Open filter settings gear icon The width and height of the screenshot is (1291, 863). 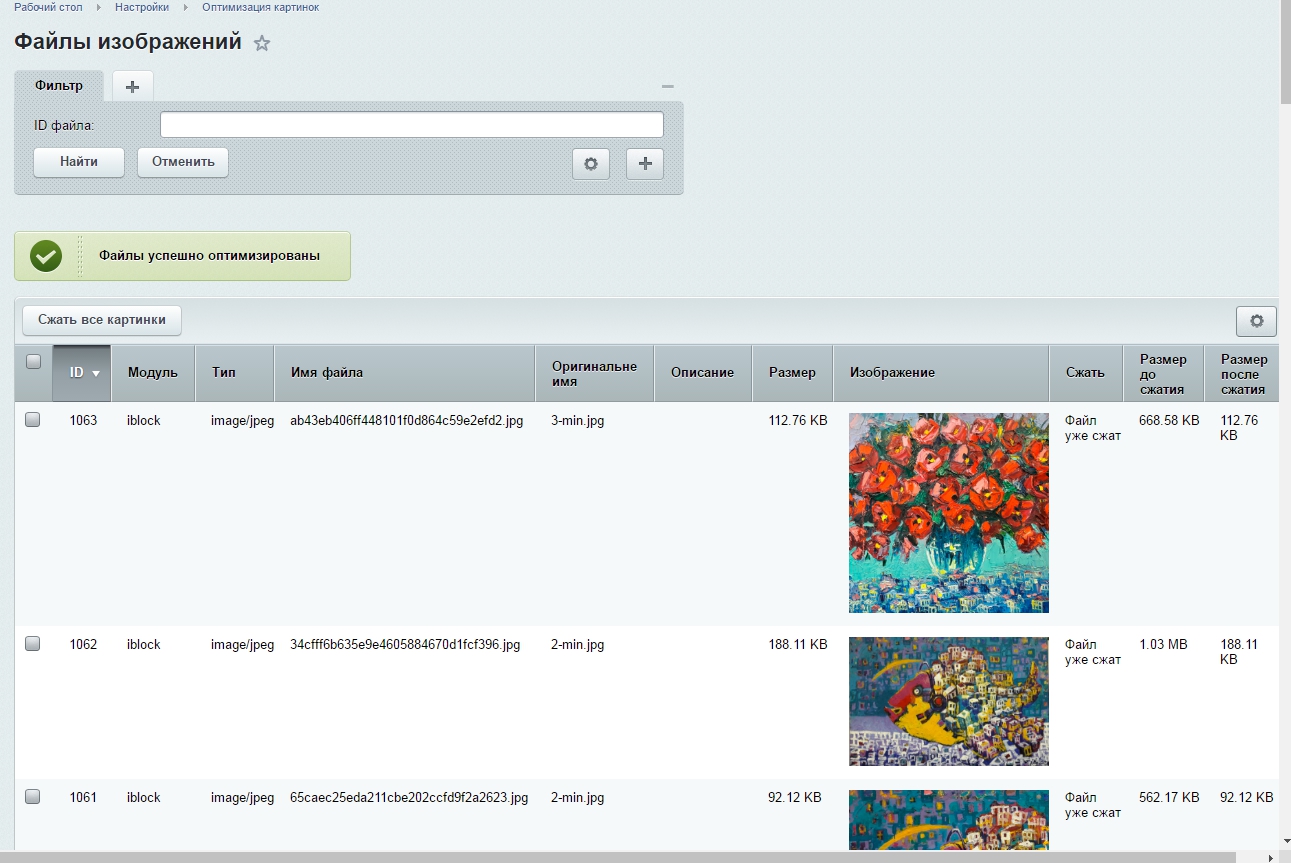tap(591, 164)
